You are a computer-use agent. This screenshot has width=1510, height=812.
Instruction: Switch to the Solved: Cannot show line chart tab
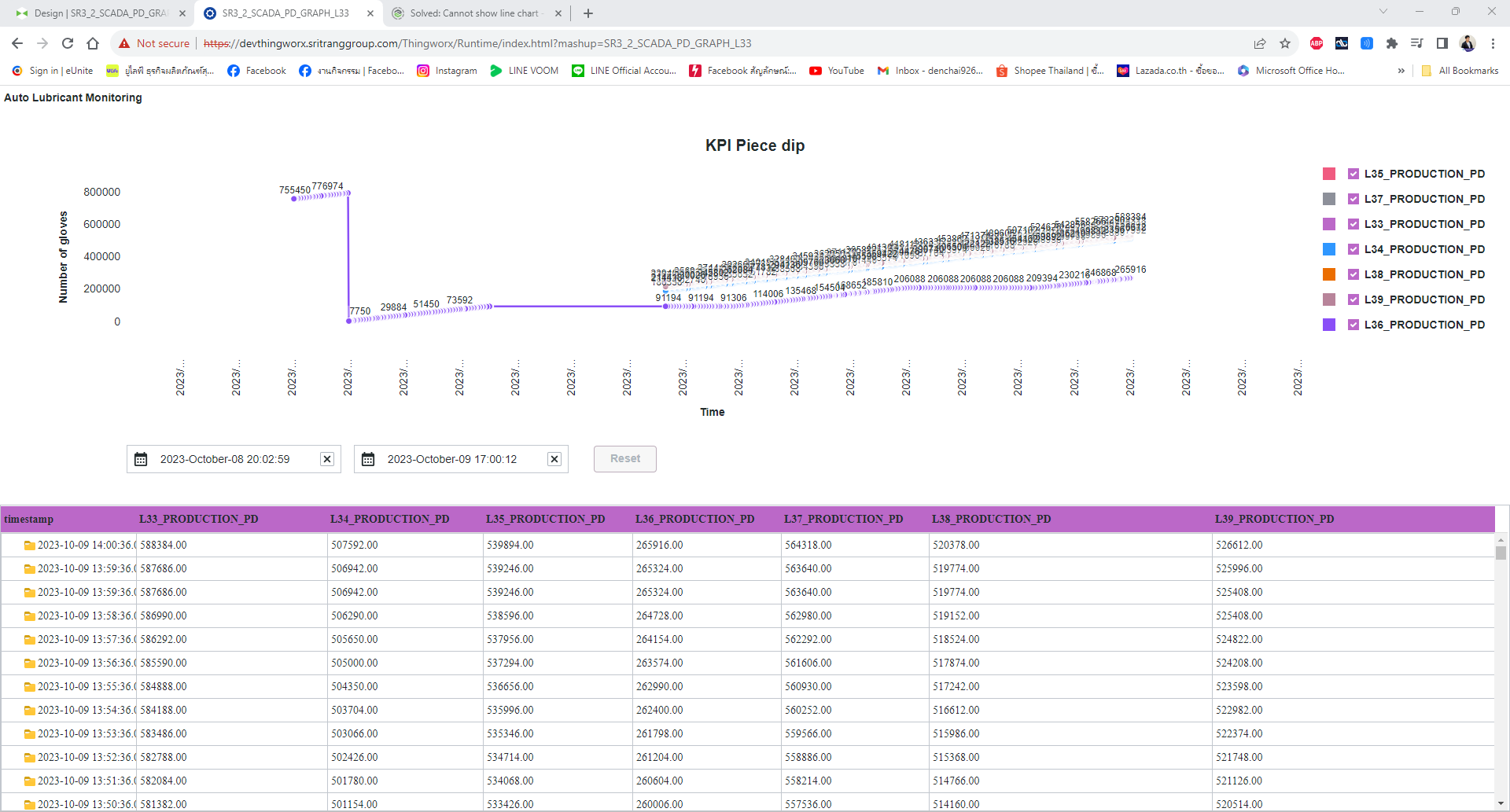[472, 13]
